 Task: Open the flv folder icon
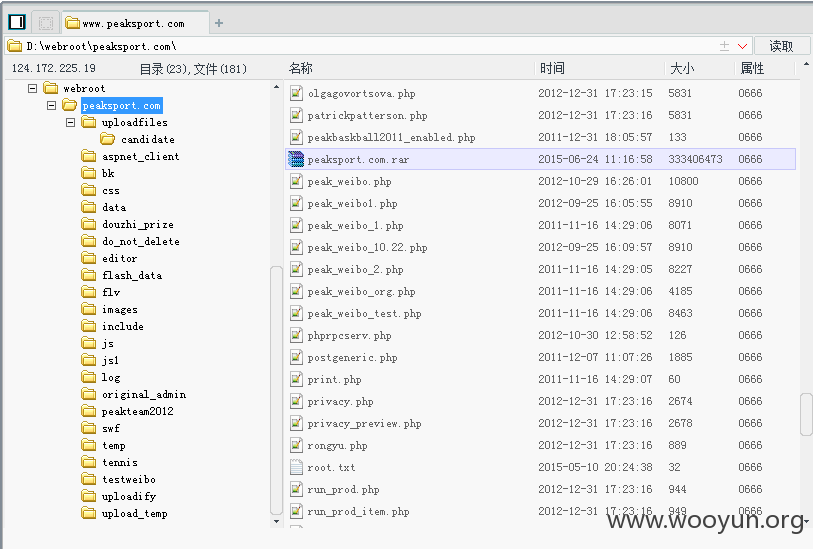point(89,292)
